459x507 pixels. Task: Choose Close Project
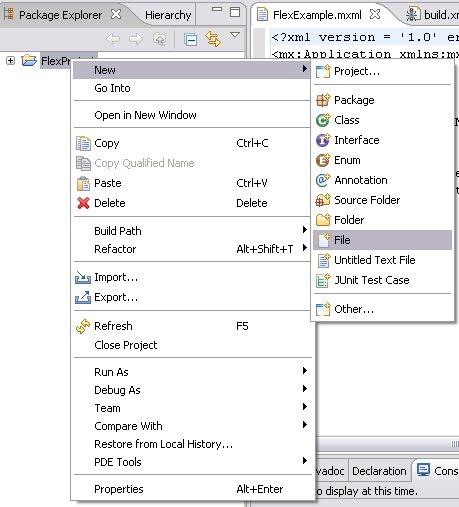click(x=191, y=345)
